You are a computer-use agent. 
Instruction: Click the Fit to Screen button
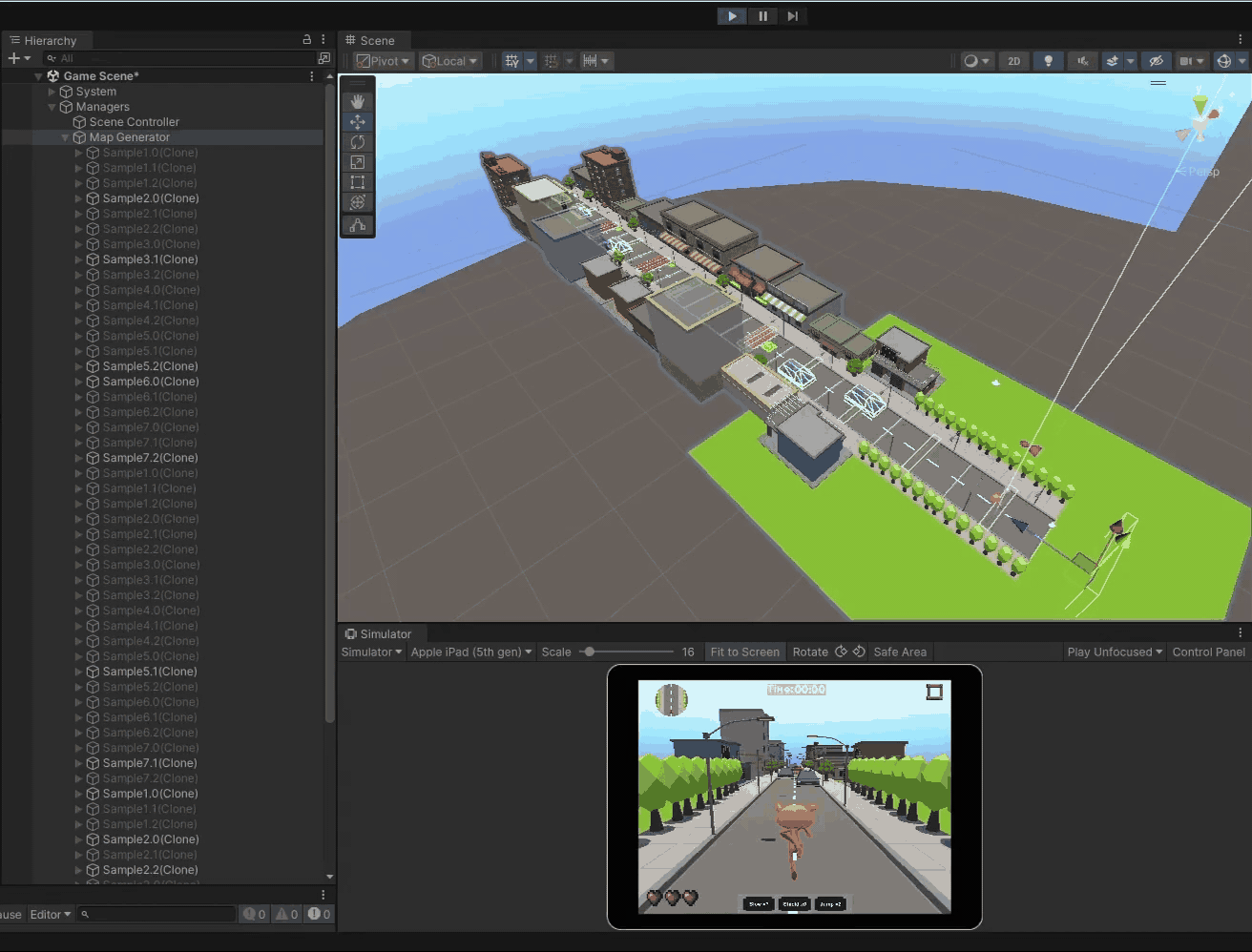point(744,652)
